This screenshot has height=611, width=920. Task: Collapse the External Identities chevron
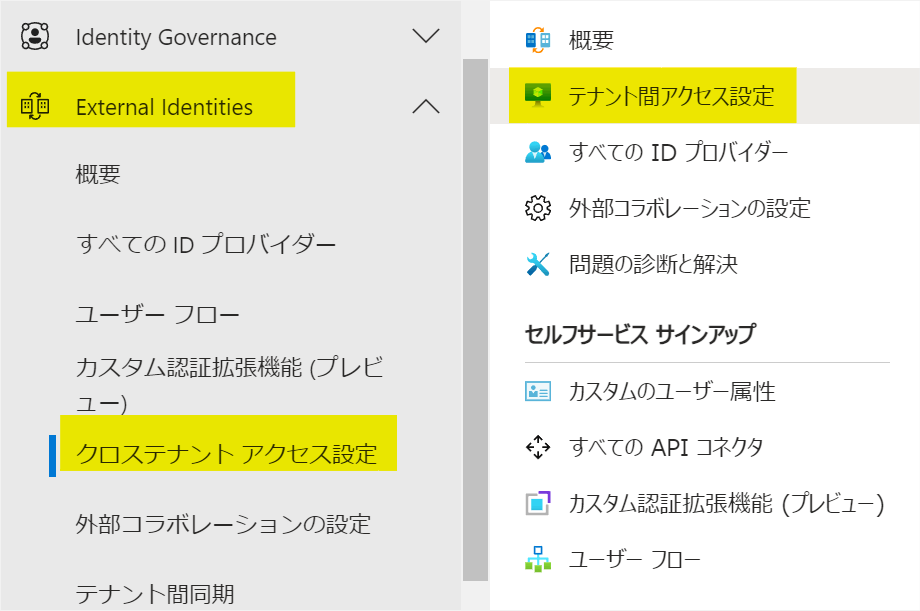coord(425,106)
